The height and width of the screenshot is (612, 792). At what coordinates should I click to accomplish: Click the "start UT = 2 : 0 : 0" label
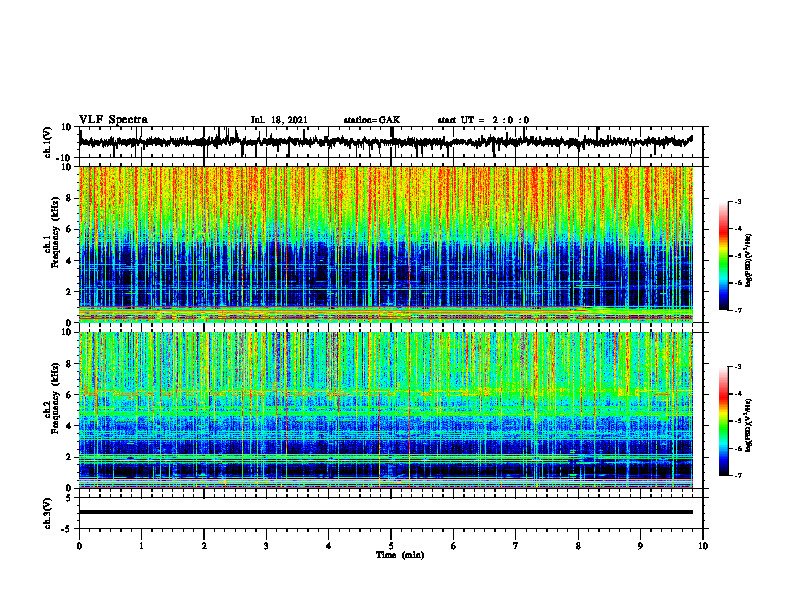483,120
